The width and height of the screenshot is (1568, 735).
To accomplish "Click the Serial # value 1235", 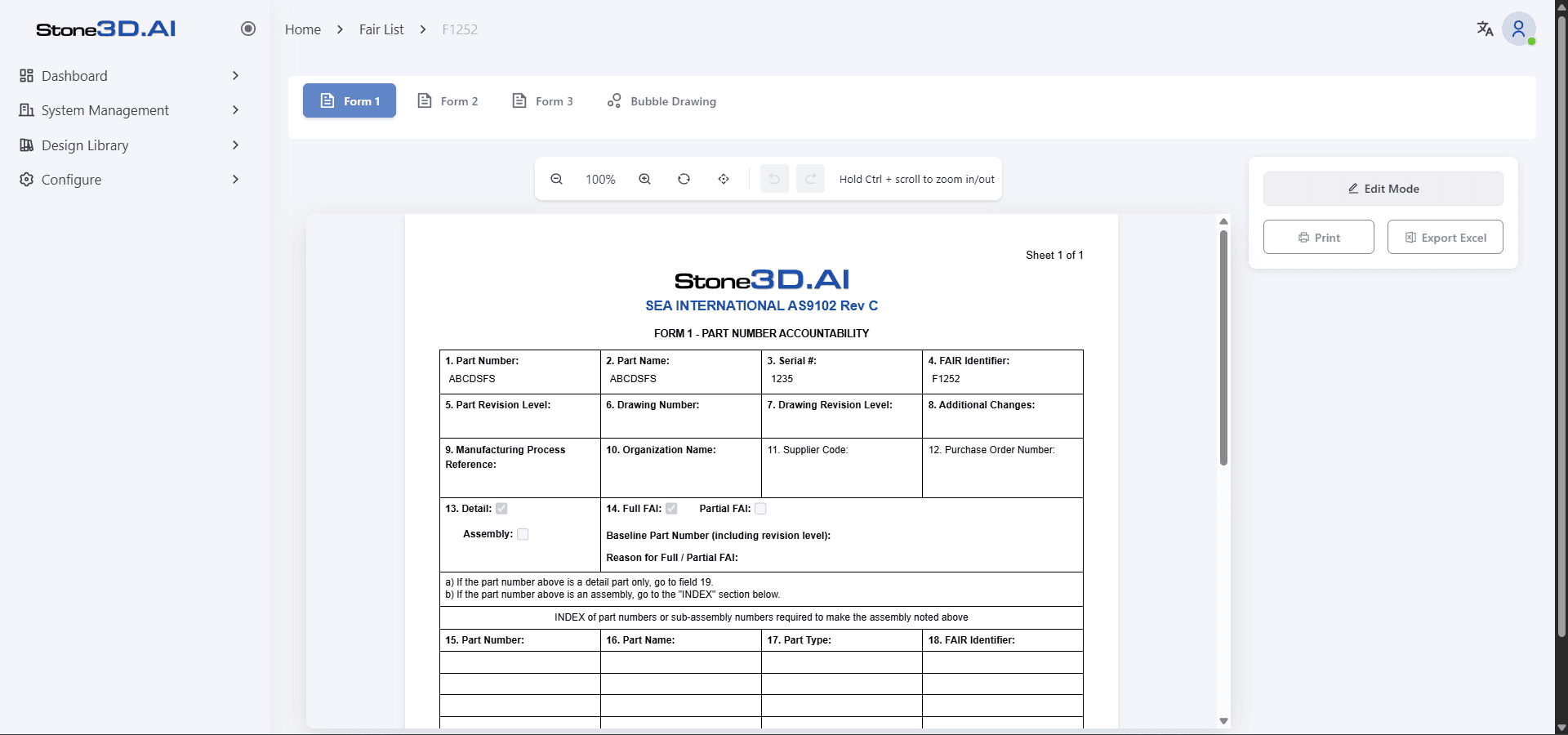I will coord(782,379).
